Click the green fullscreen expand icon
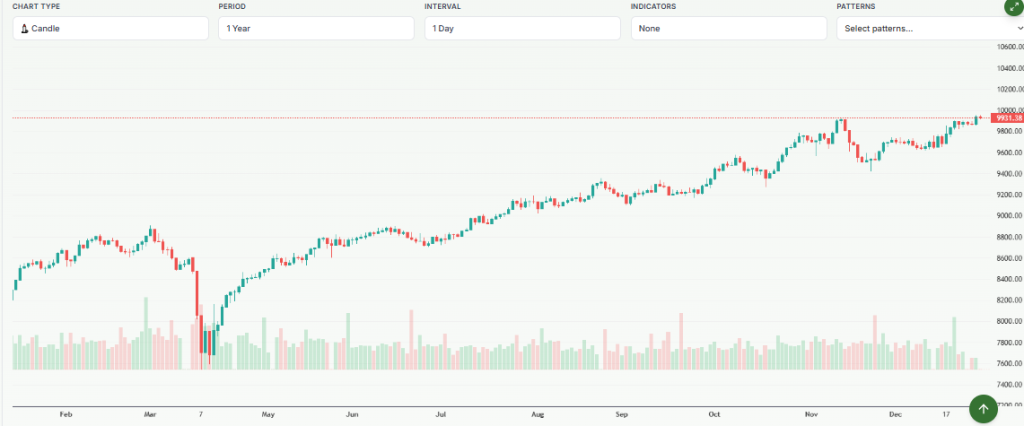This screenshot has width=1024, height=426. click(1013, 6)
